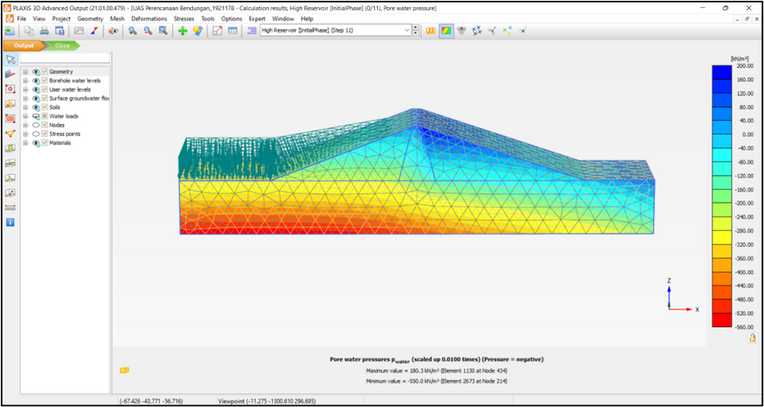
Task: Click the zoom out magnifier icon
Action: coord(148,31)
